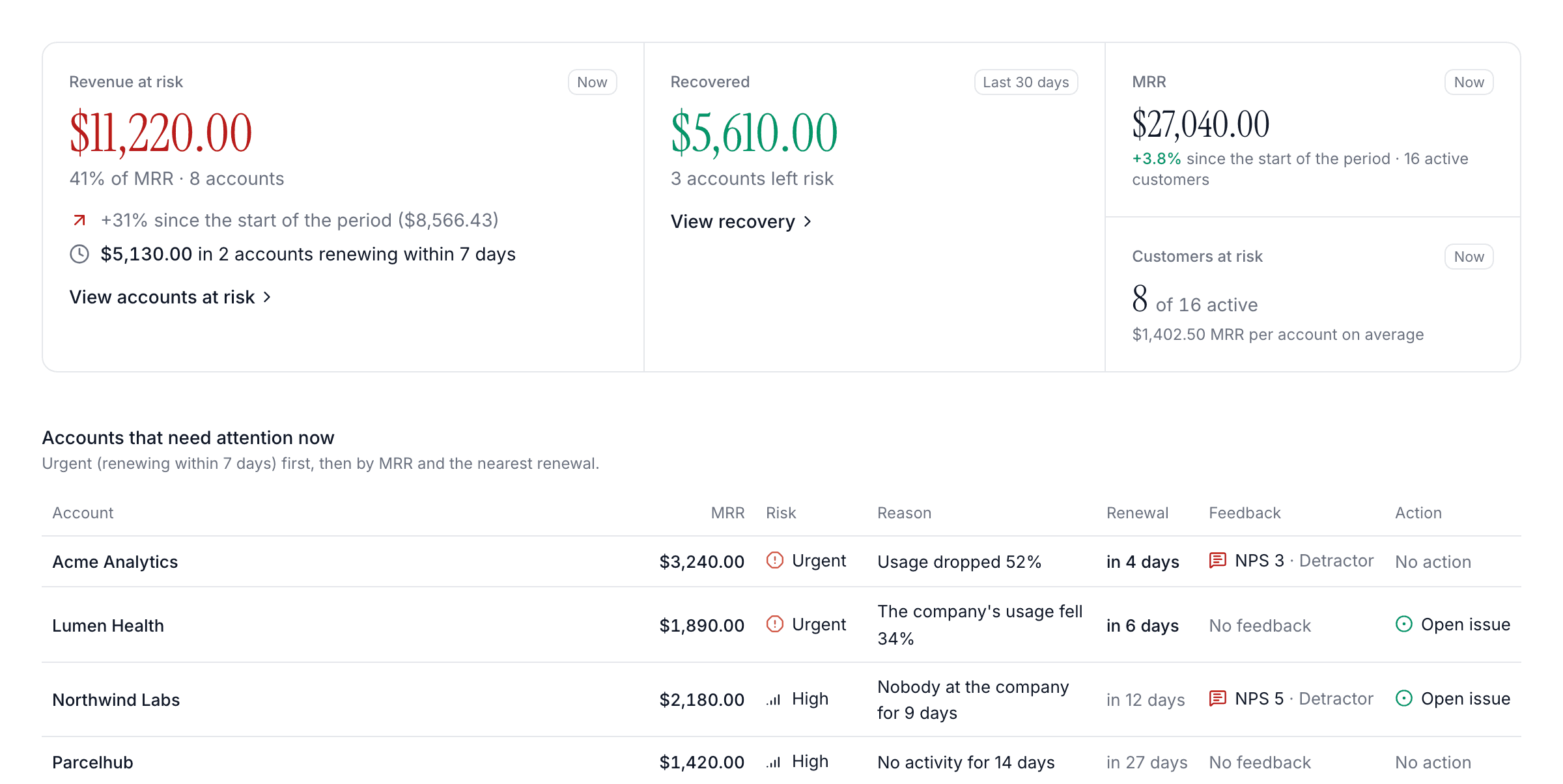Click No activity for 14 days reason
The width and height of the screenshot is (1563, 784).
coord(966,763)
